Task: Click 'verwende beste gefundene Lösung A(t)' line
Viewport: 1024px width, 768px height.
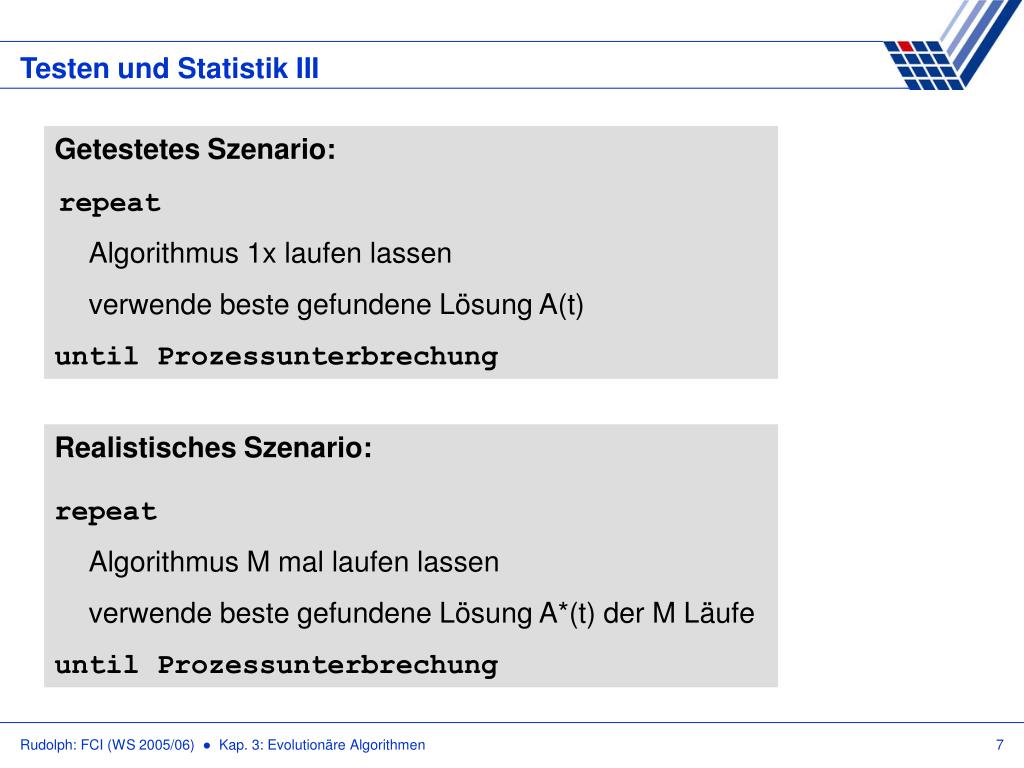Action: pyautogui.click(x=336, y=306)
